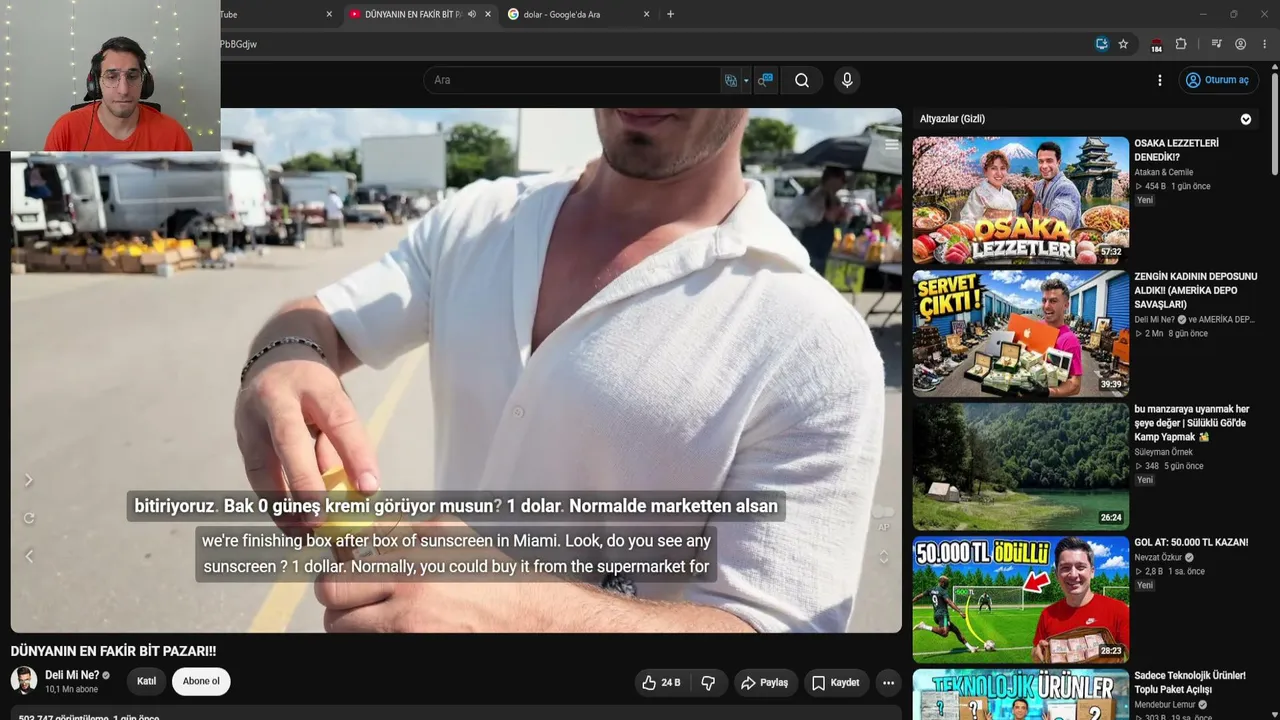Click the Atakan & Cemile channel name

[x=1163, y=172]
